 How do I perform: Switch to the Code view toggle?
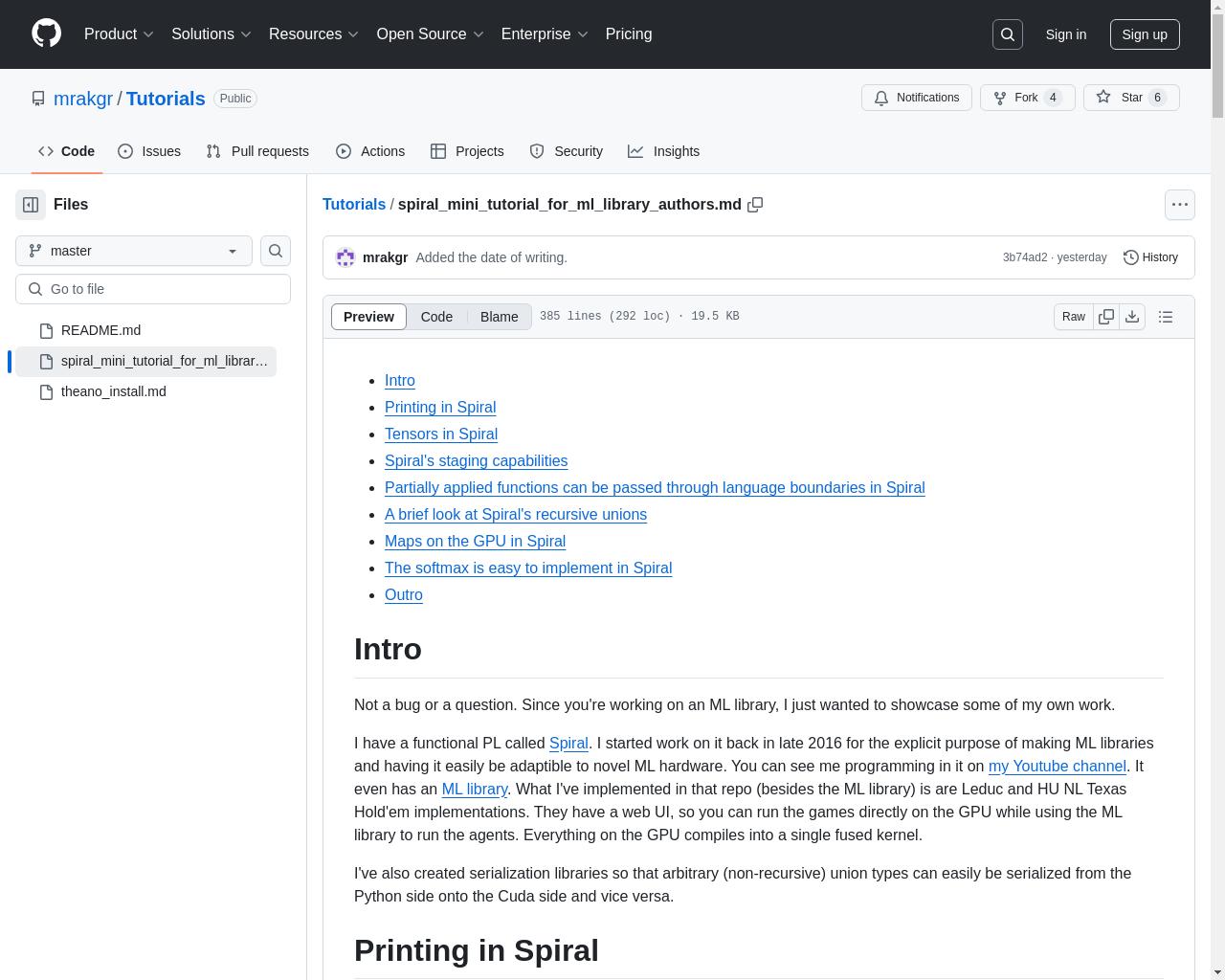point(436,317)
